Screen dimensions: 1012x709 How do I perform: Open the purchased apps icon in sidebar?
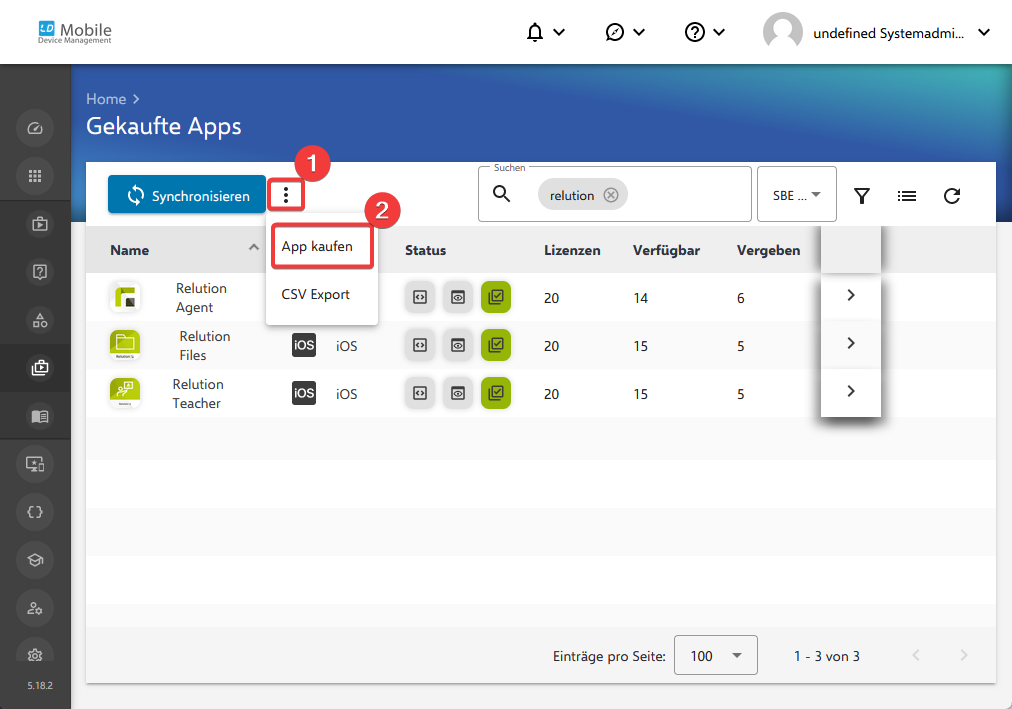click(39, 368)
